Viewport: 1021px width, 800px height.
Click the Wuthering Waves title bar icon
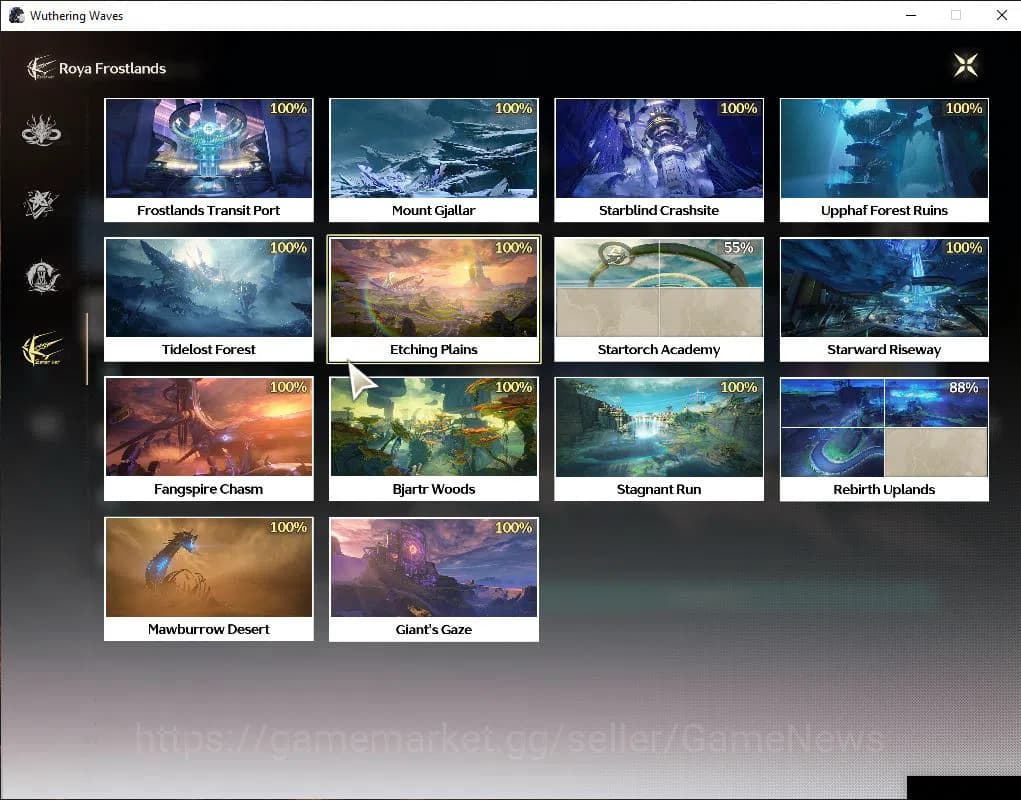click(16, 15)
